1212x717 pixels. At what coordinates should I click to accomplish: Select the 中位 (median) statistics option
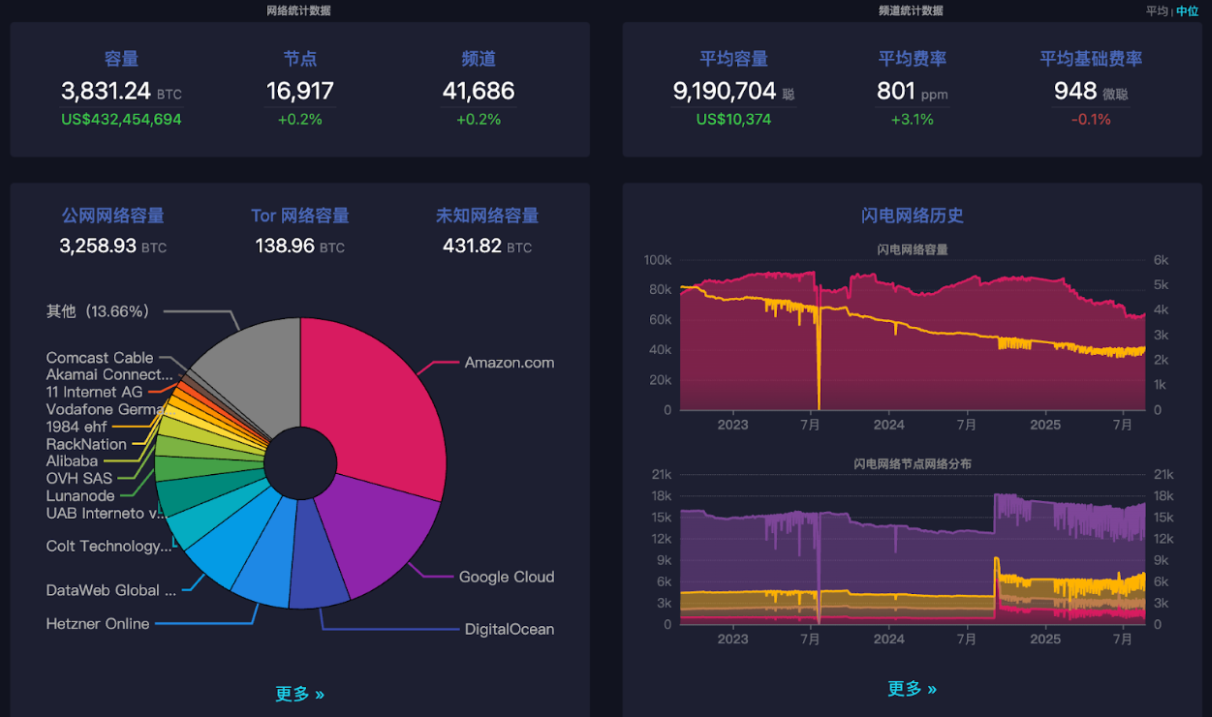(1187, 11)
